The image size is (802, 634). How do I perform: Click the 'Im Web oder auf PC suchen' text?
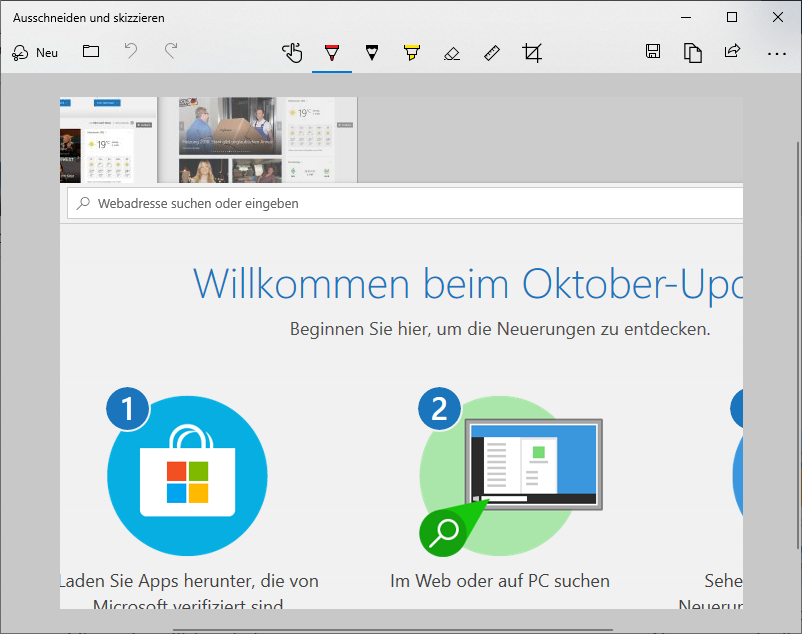click(x=500, y=581)
